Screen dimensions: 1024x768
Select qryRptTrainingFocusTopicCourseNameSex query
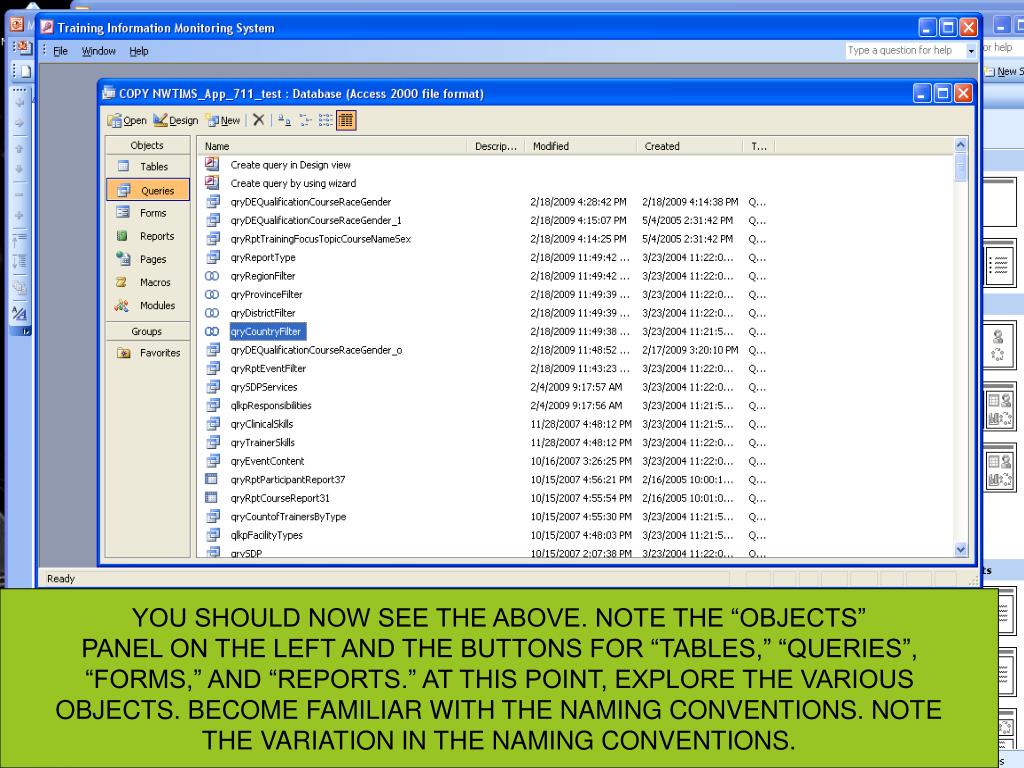point(321,239)
